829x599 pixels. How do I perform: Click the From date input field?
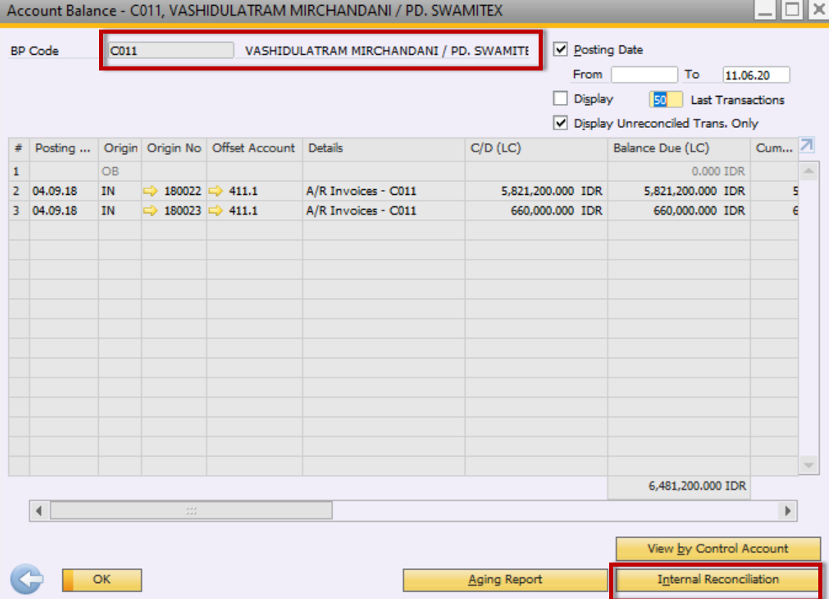tap(644, 75)
